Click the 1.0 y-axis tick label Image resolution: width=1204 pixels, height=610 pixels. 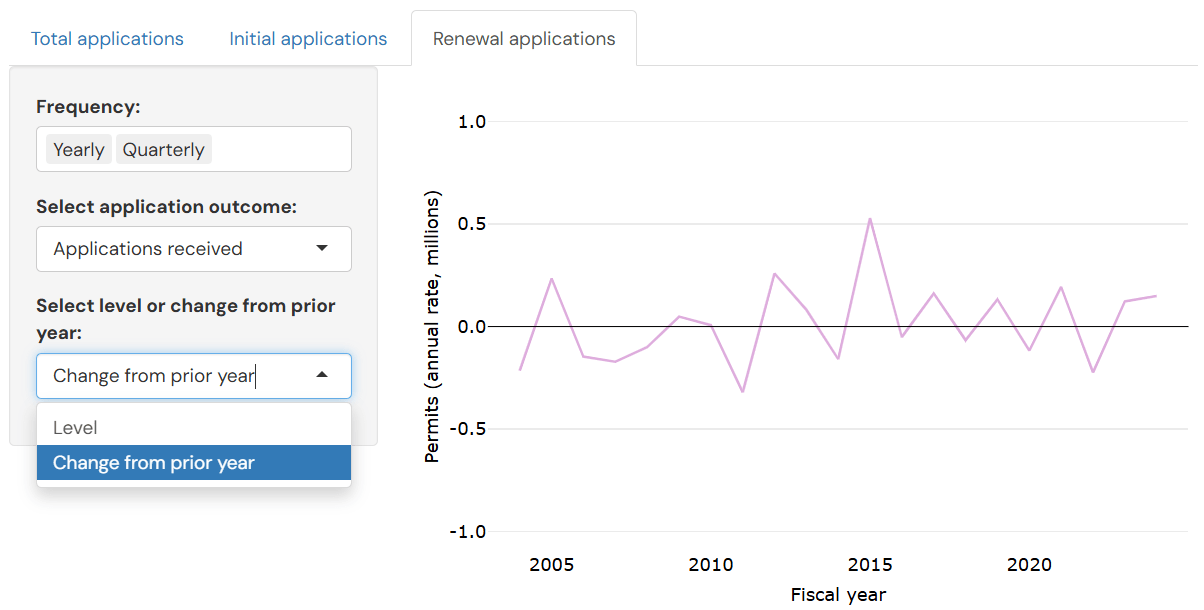[471, 122]
